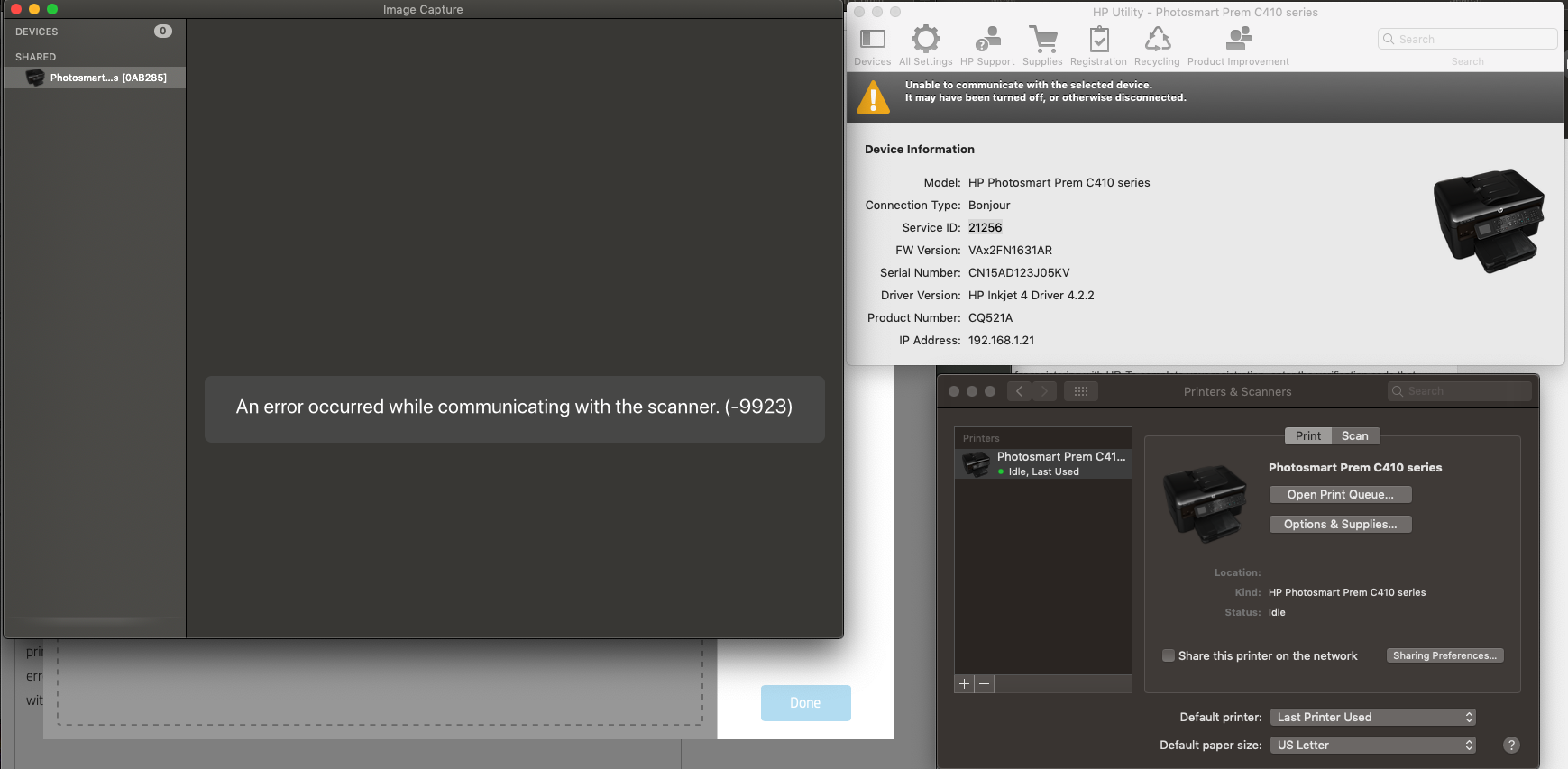The image size is (1568, 769).
Task: Show all preferences grid button
Action: [x=1080, y=391]
